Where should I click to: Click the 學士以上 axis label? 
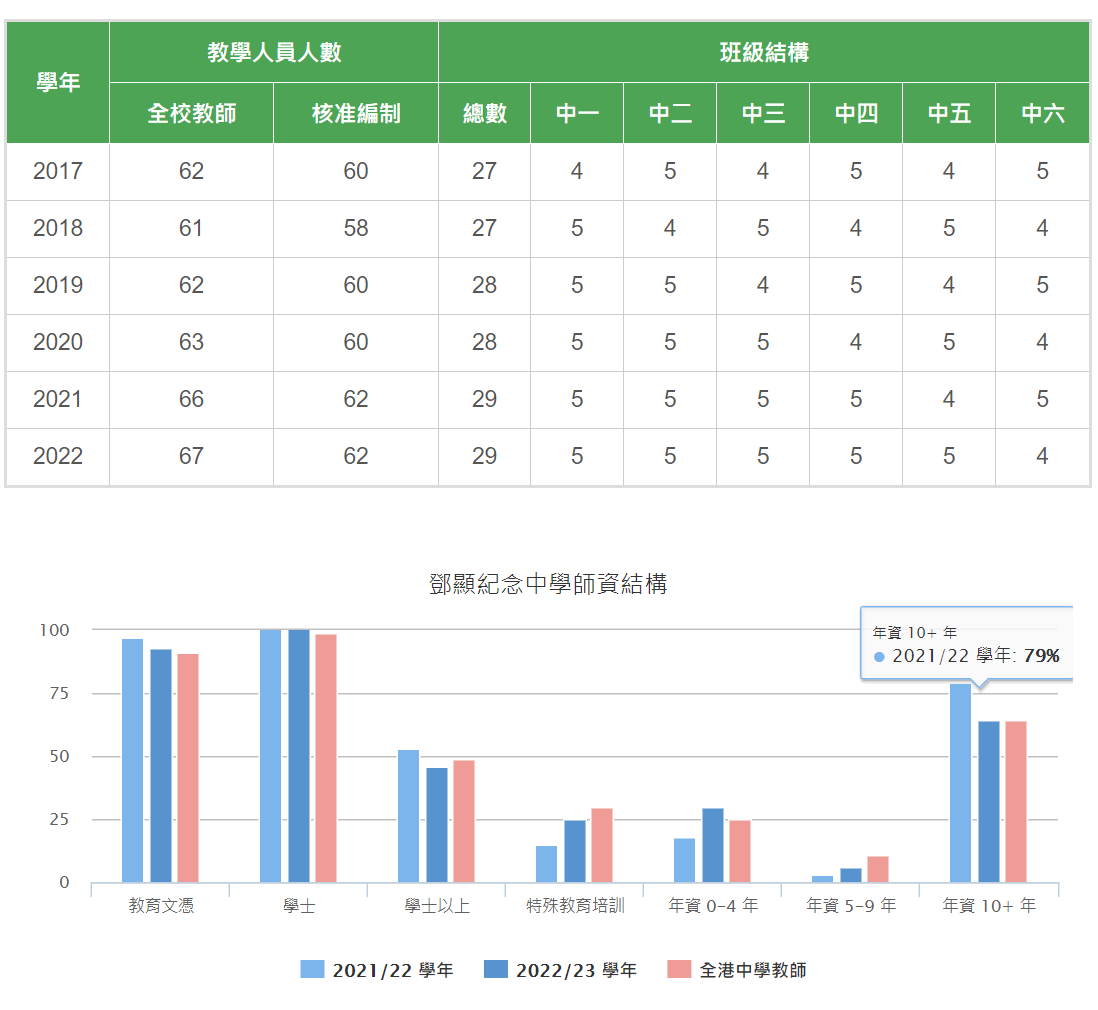click(437, 906)
